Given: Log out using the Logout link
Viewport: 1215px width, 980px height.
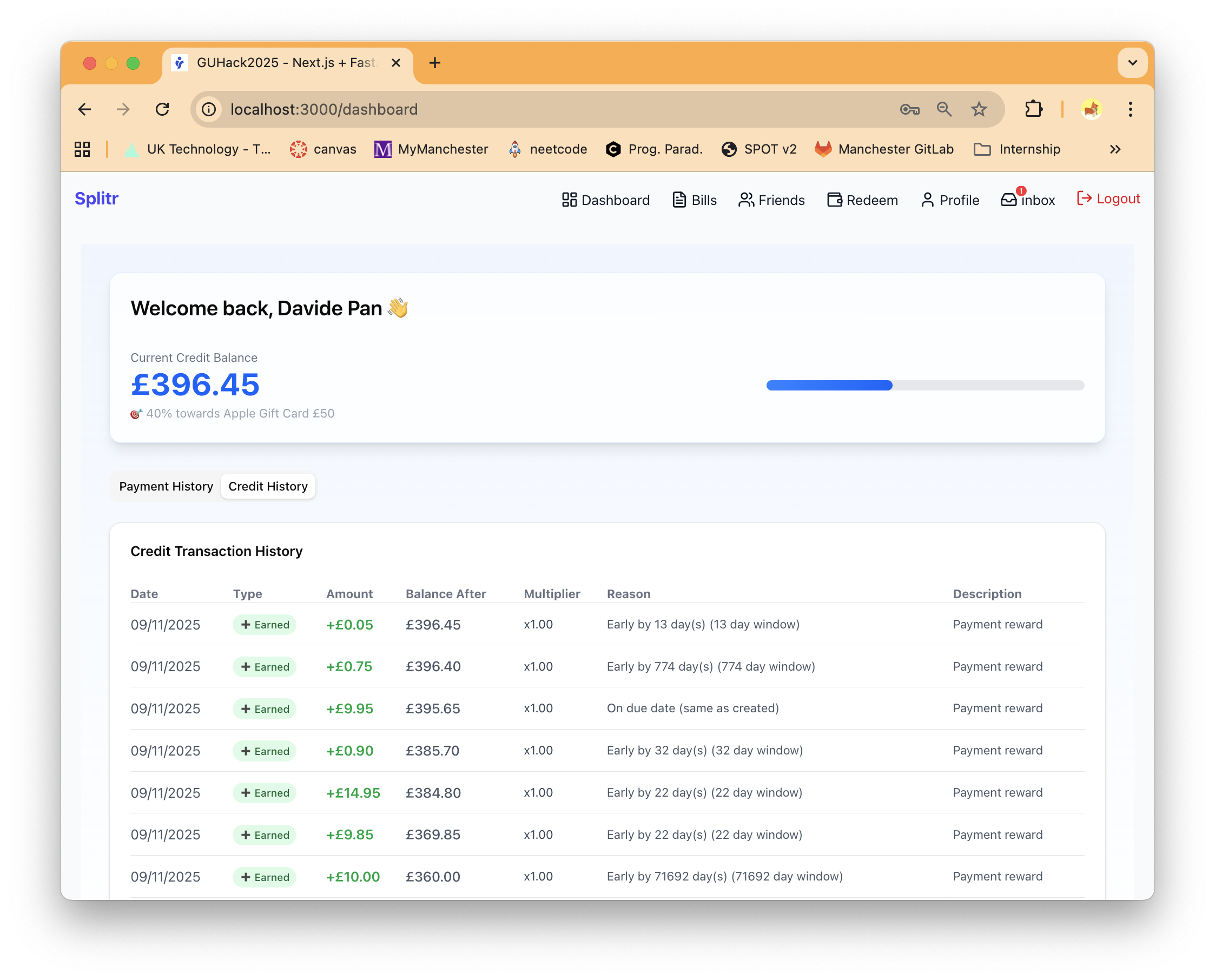Looking at the screenshot, I should tap(1108, 198).
